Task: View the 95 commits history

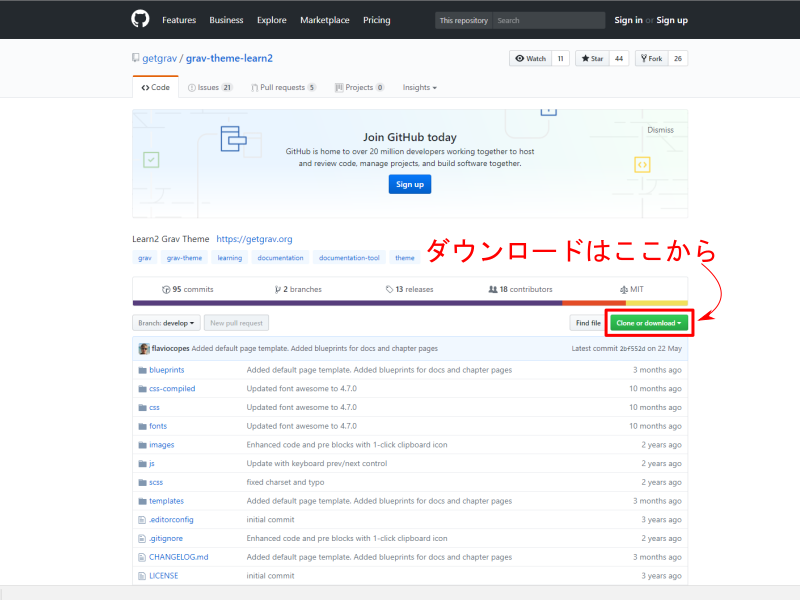Action: [188, 289]
